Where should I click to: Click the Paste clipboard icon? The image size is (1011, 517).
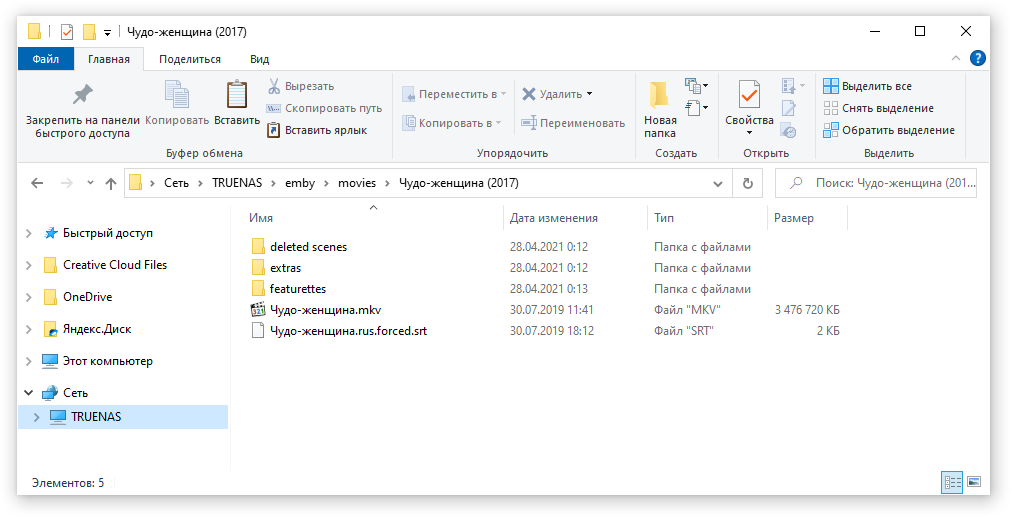(x=237, y=95)
